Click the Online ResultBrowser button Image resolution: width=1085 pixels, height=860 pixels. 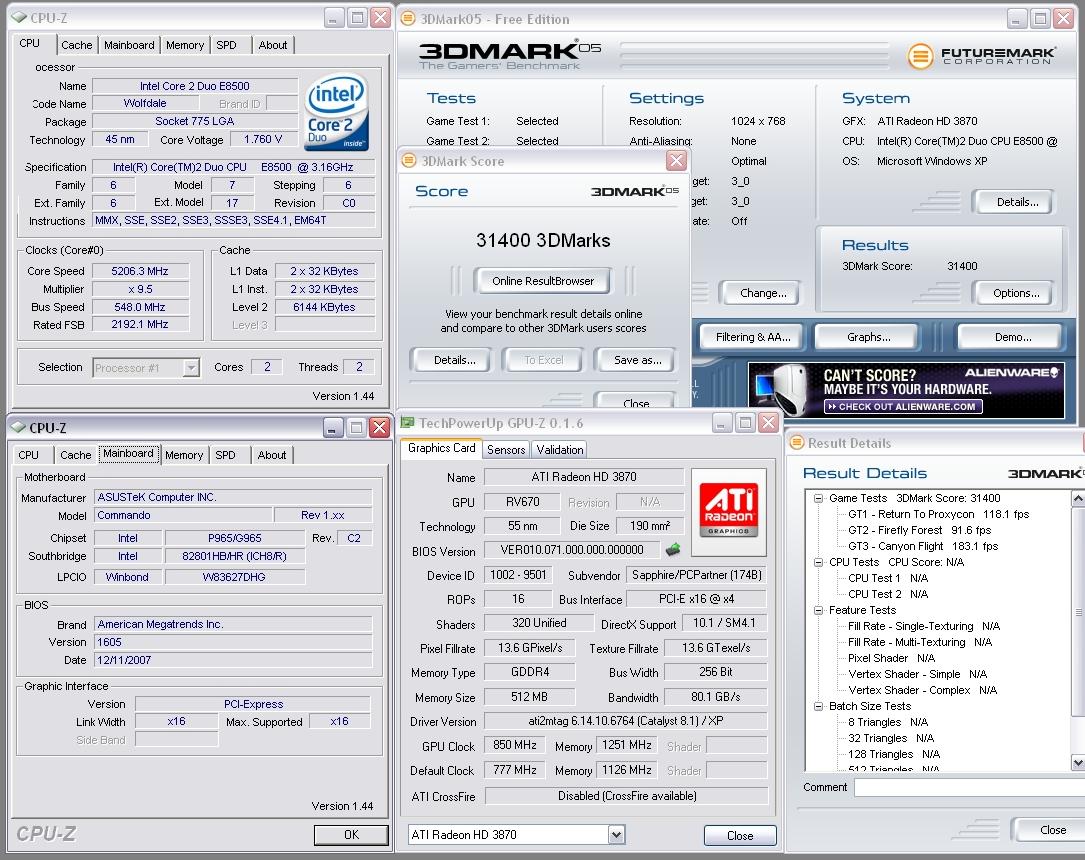click(x=542, y=281)
